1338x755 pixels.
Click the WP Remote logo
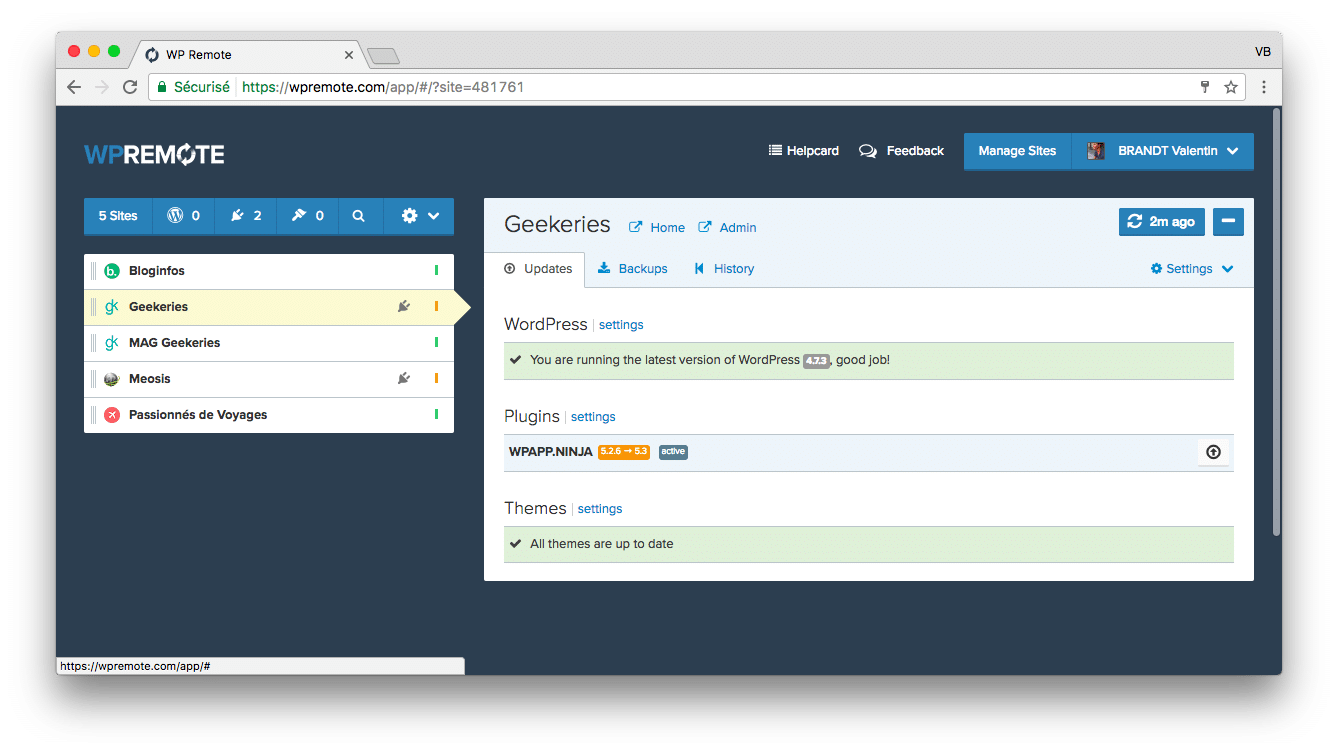pos(154,154)
